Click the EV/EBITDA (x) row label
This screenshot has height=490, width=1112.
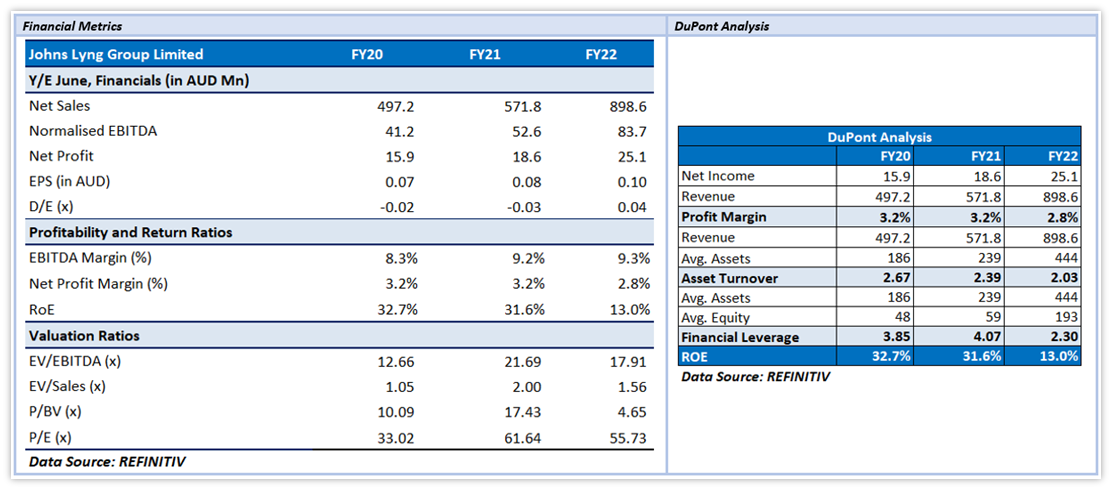(x=75, y=361)
